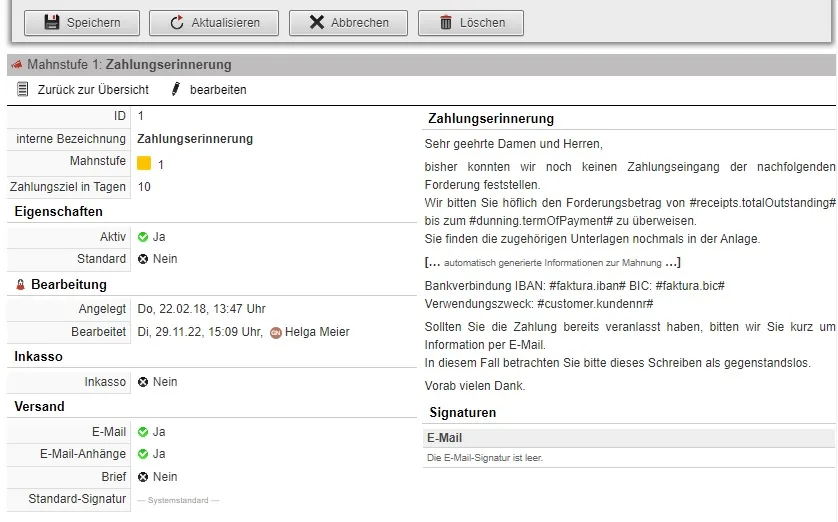
Task: Click the list icon before Zurück zur Übersicht
Action: (23, 90)
